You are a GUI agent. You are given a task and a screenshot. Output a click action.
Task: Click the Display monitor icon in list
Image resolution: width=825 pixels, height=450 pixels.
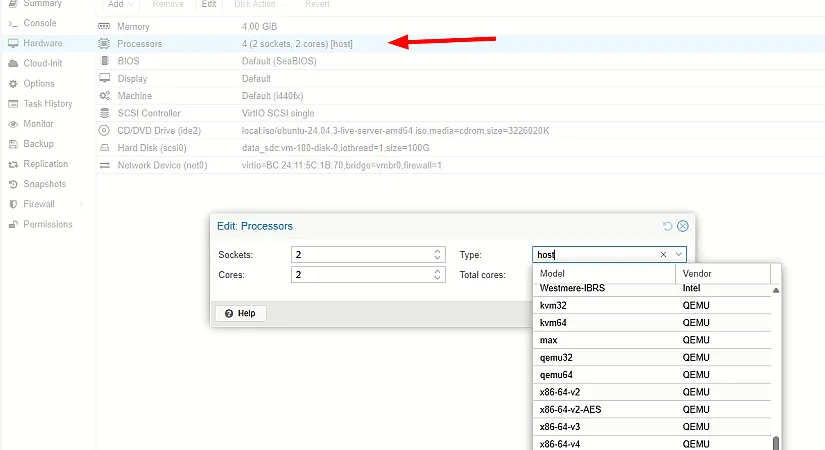pos(105,78)
